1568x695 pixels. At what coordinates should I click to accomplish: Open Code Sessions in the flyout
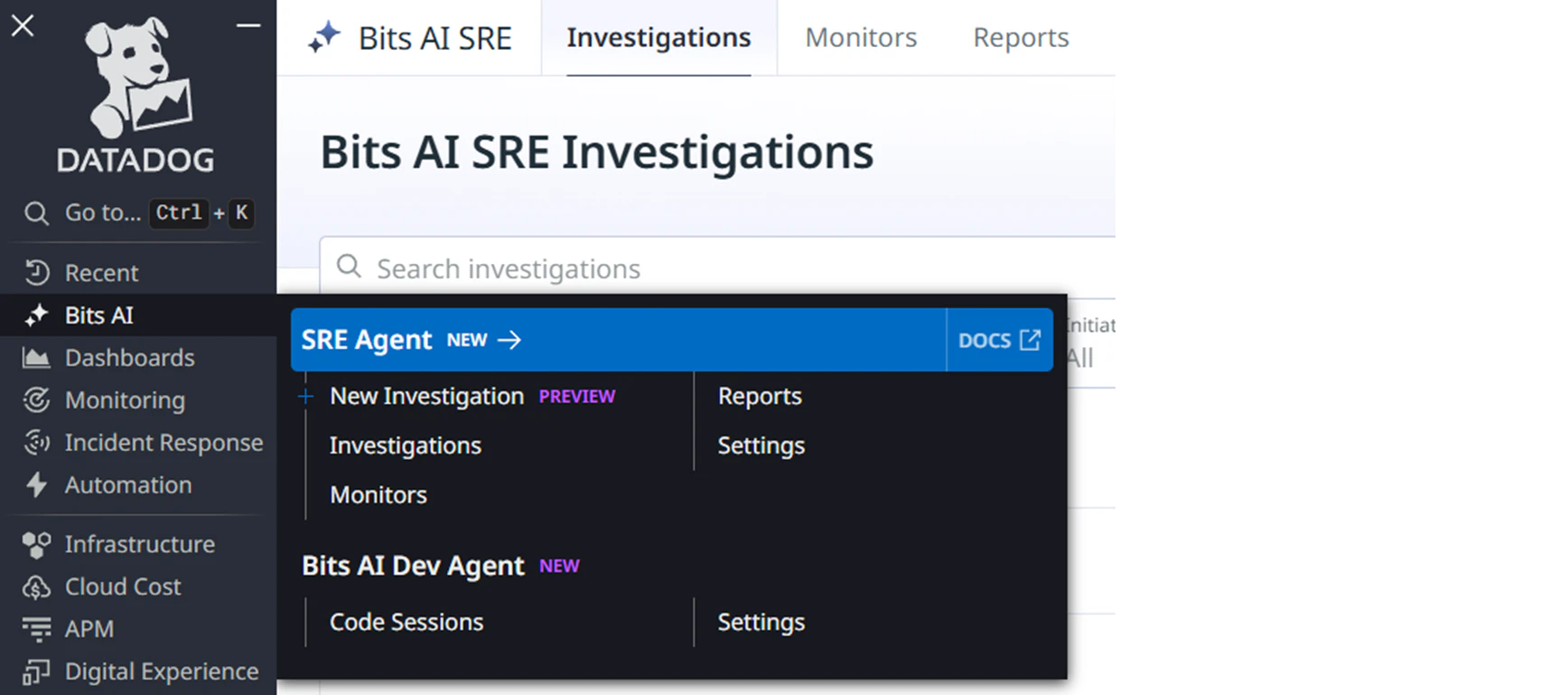coord(406,622)
